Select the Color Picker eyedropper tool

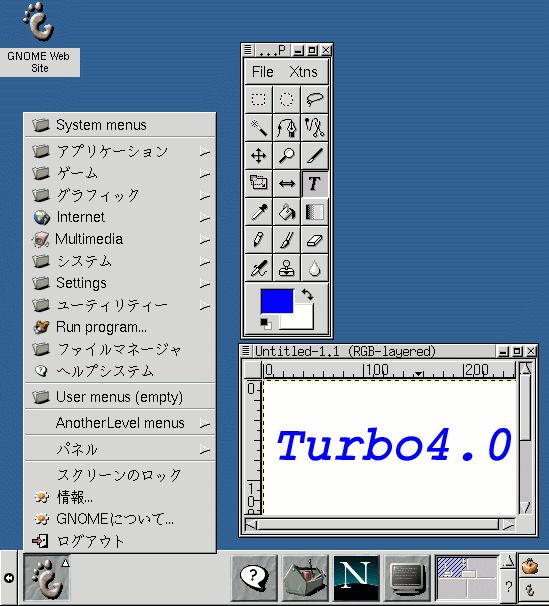tap(258, 211)
